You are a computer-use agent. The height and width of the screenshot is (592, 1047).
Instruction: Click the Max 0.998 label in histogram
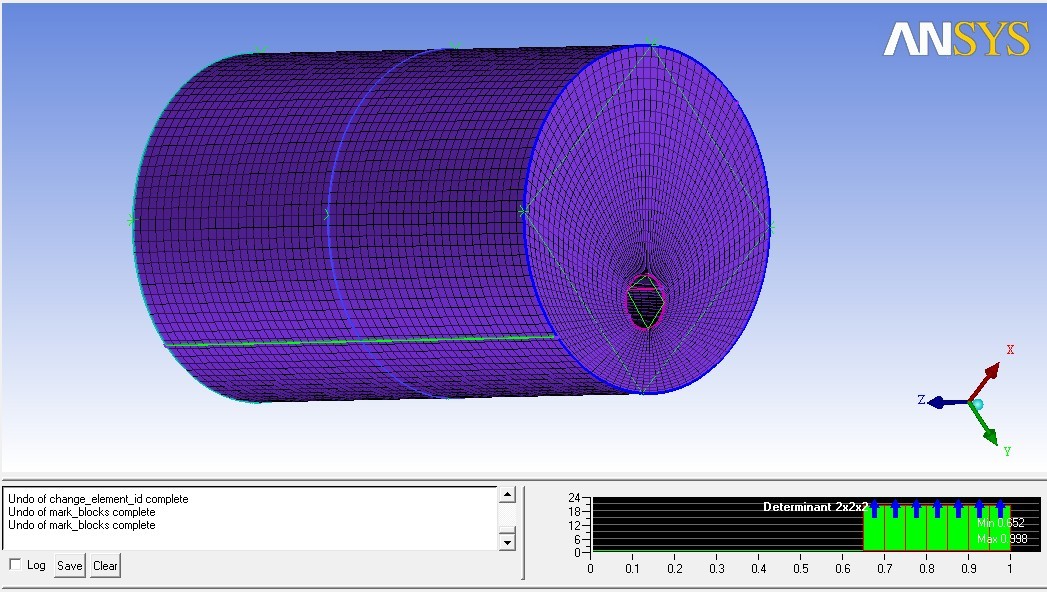click(1000, 539)
